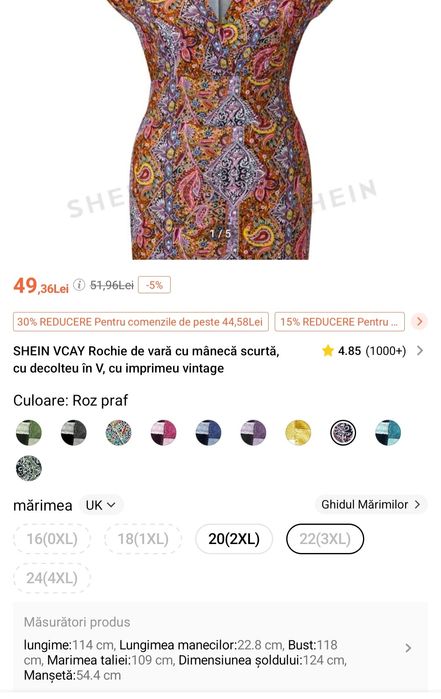Choose size 24(4XL)

pyautogui.click(x=52, y=578)
